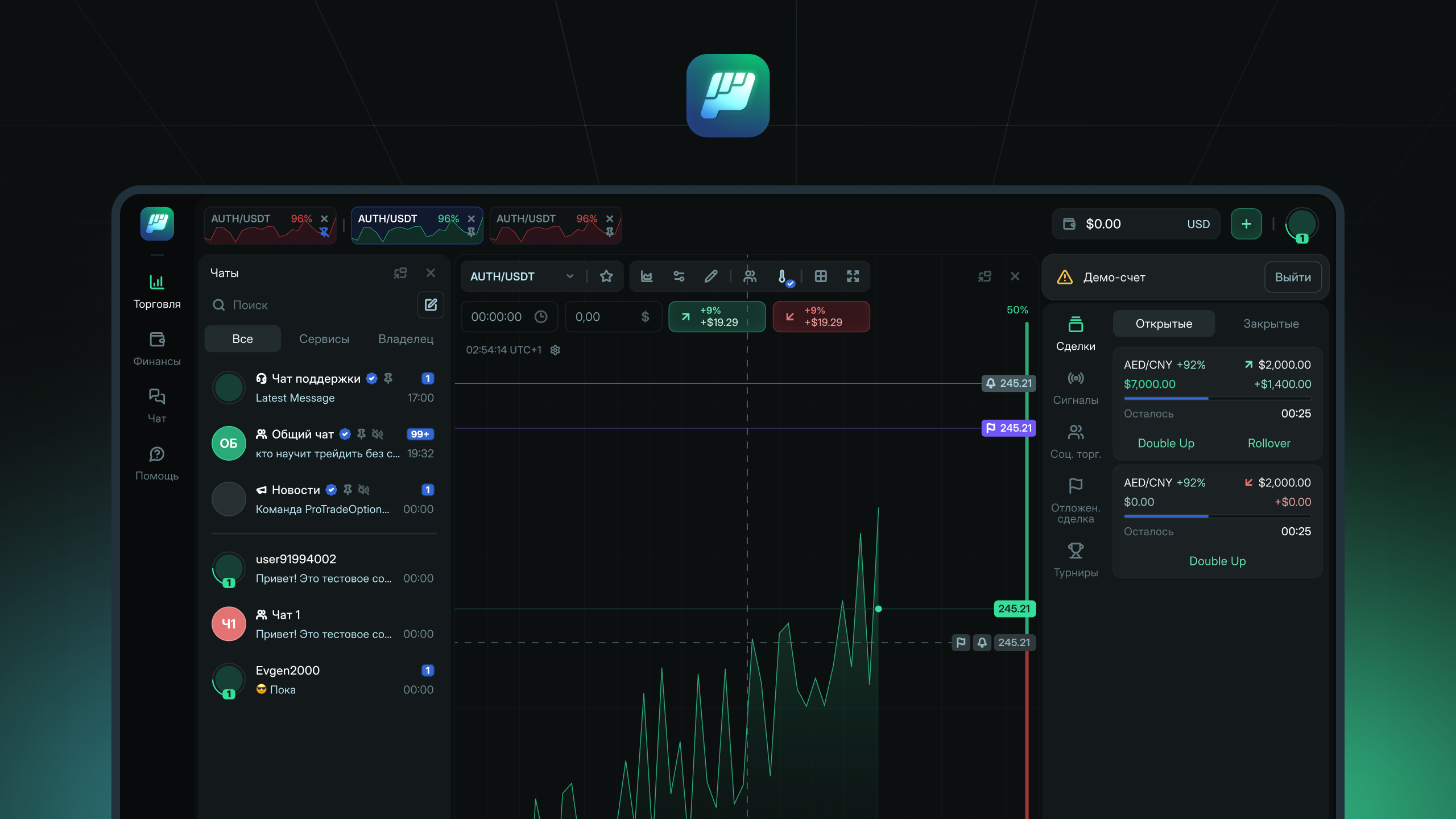Open the indicator settings icon
The height and width of the screenshot is (819, 1456).
pos(679,276)
